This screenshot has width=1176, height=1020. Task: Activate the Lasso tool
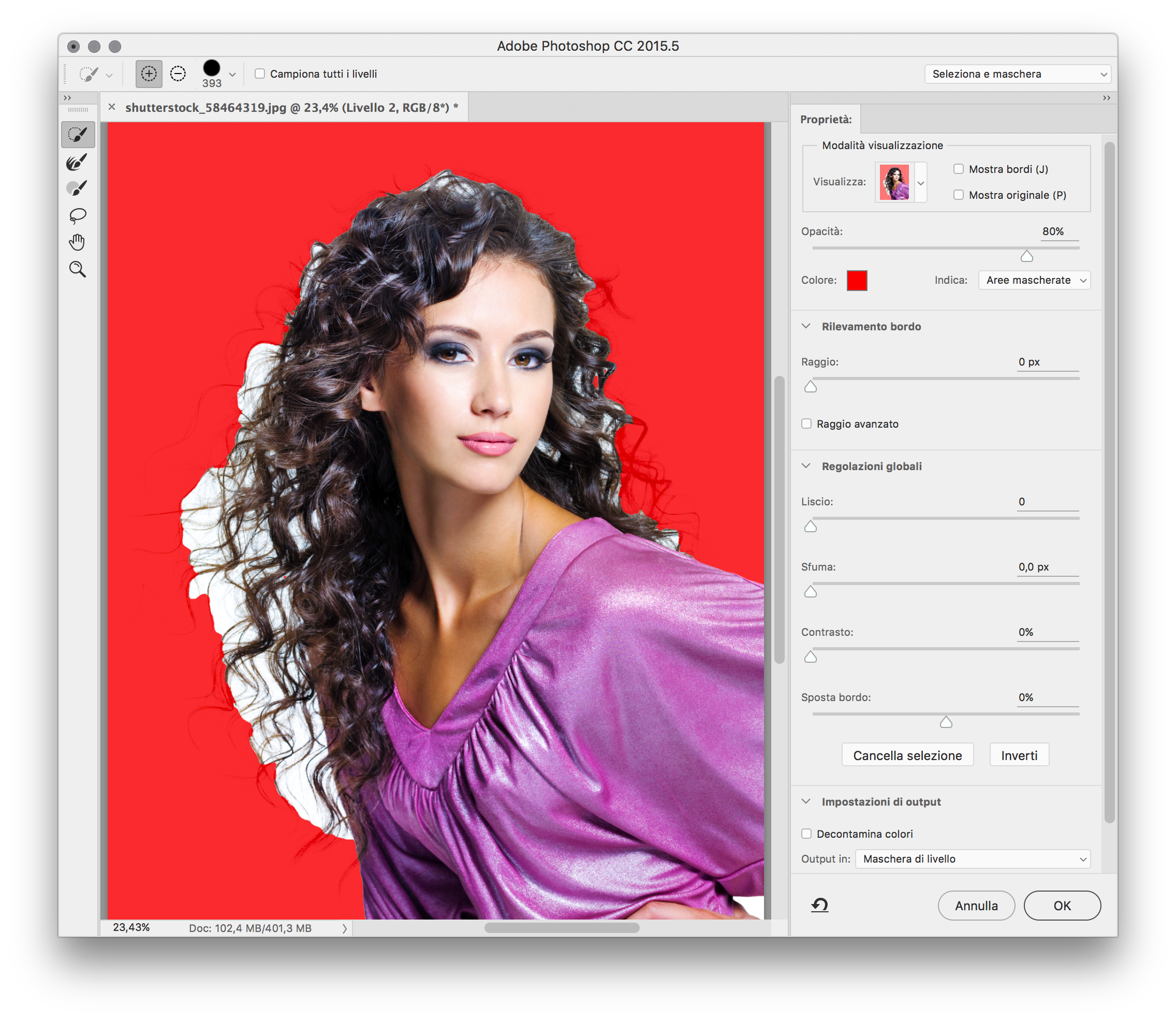78,215
